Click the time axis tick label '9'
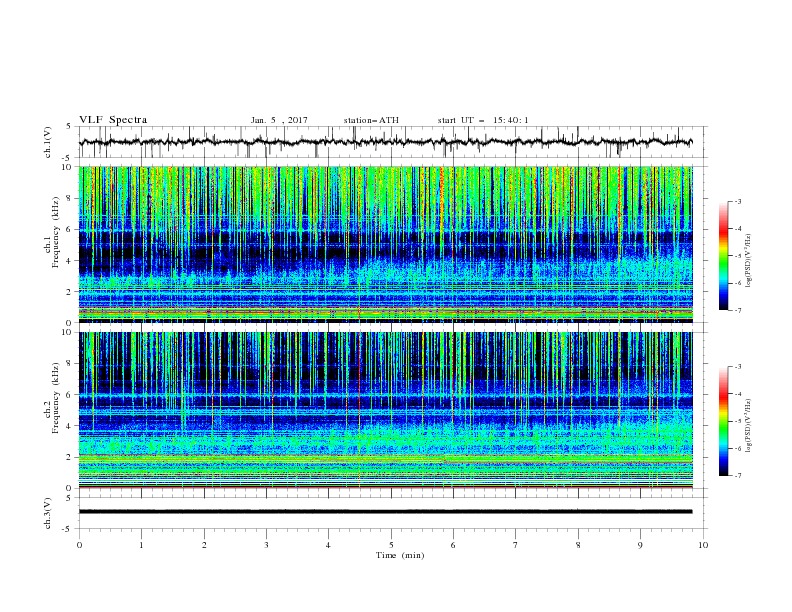Viewport: 792px width, 612px height. (x=640, y=545)
